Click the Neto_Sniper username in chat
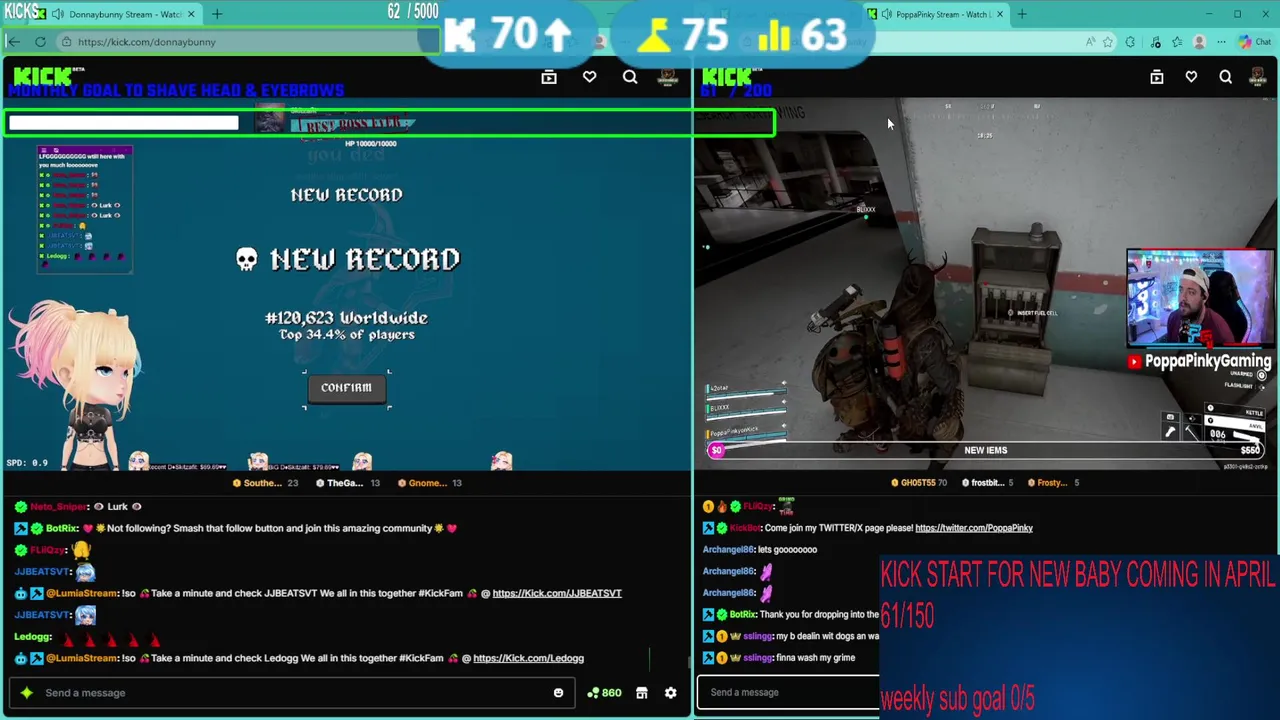 pyautogui.click(x=60, y=507)
